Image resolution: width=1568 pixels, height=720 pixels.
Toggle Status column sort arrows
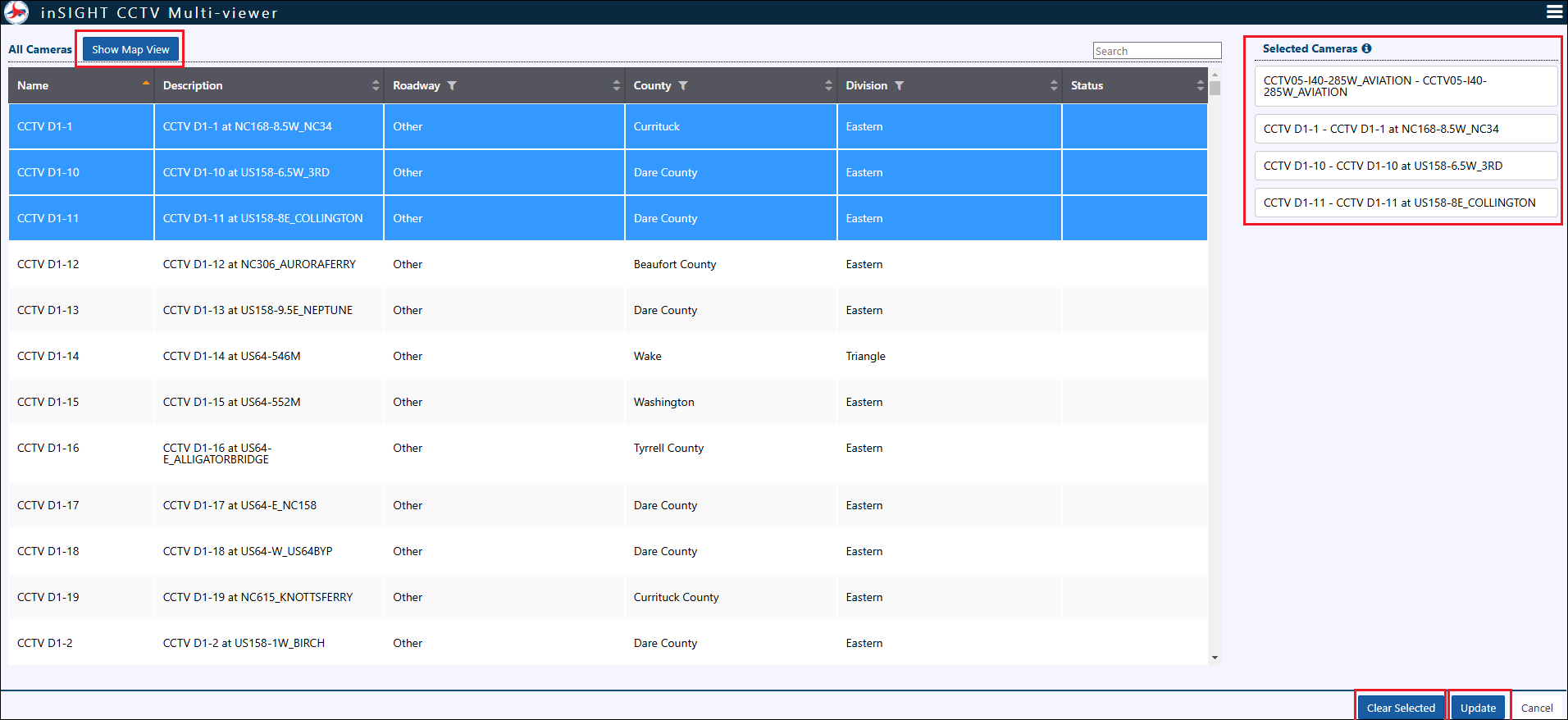[1200, 85]
